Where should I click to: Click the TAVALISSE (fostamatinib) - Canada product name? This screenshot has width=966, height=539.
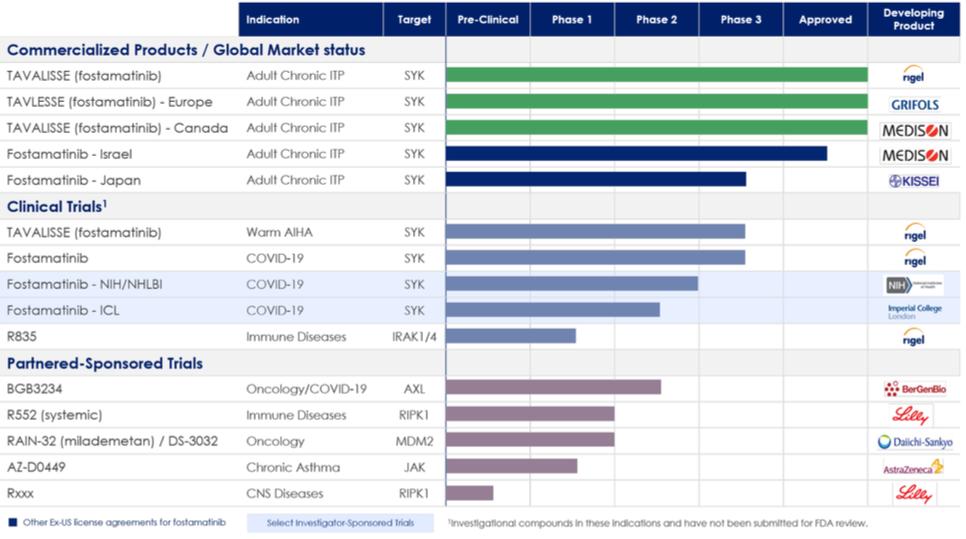pyautogui.click(x=117, y=128)
